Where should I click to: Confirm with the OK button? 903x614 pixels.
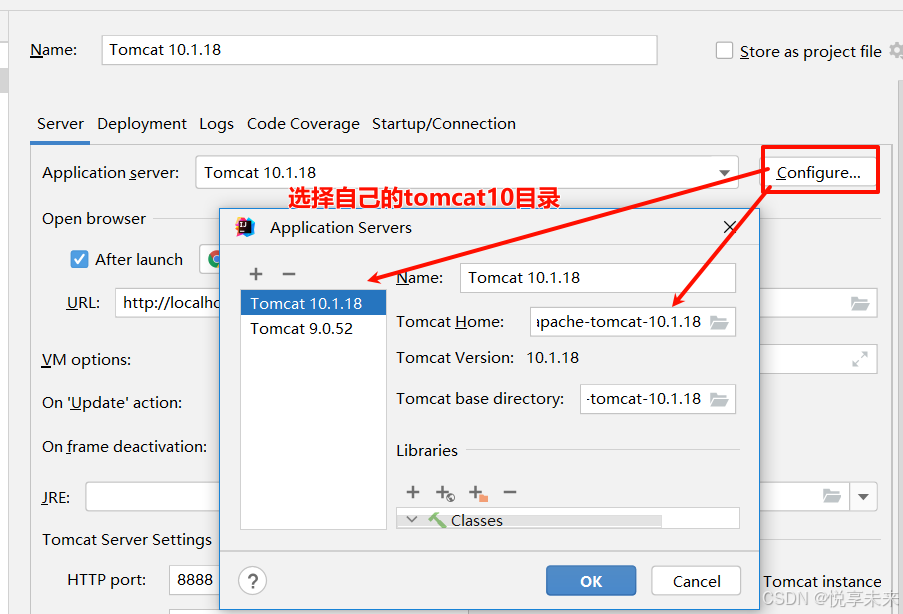[591, 581]
